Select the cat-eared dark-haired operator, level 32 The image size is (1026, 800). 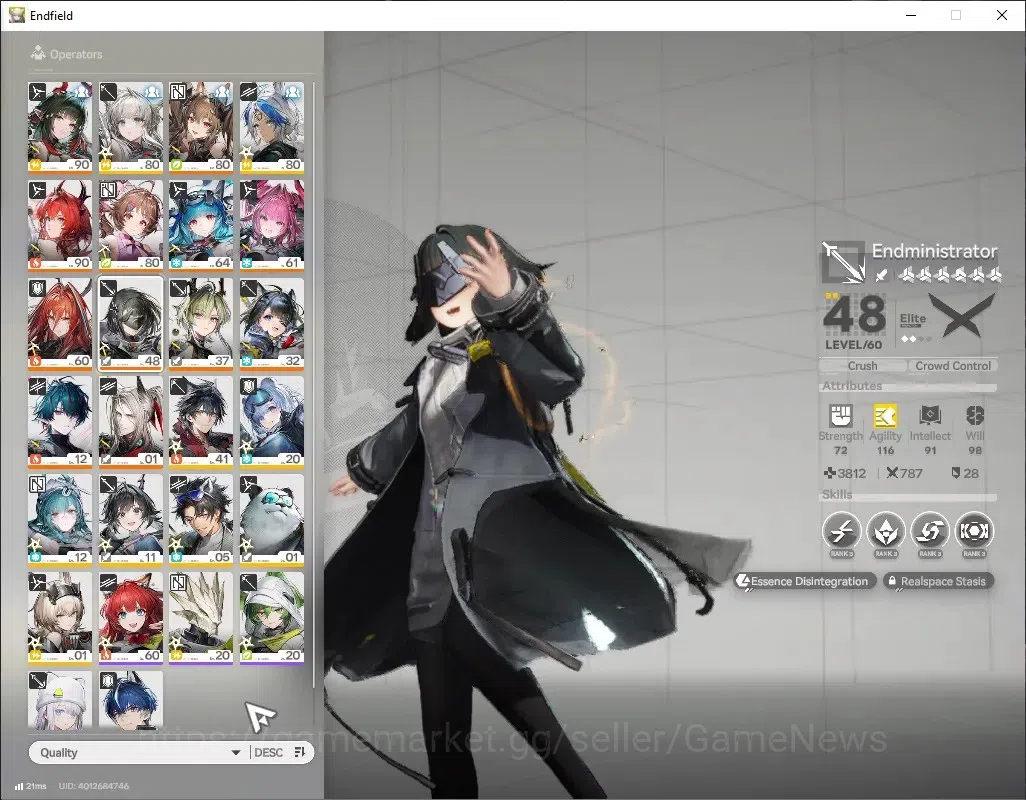pyautogui.click(x=272, y=323)
